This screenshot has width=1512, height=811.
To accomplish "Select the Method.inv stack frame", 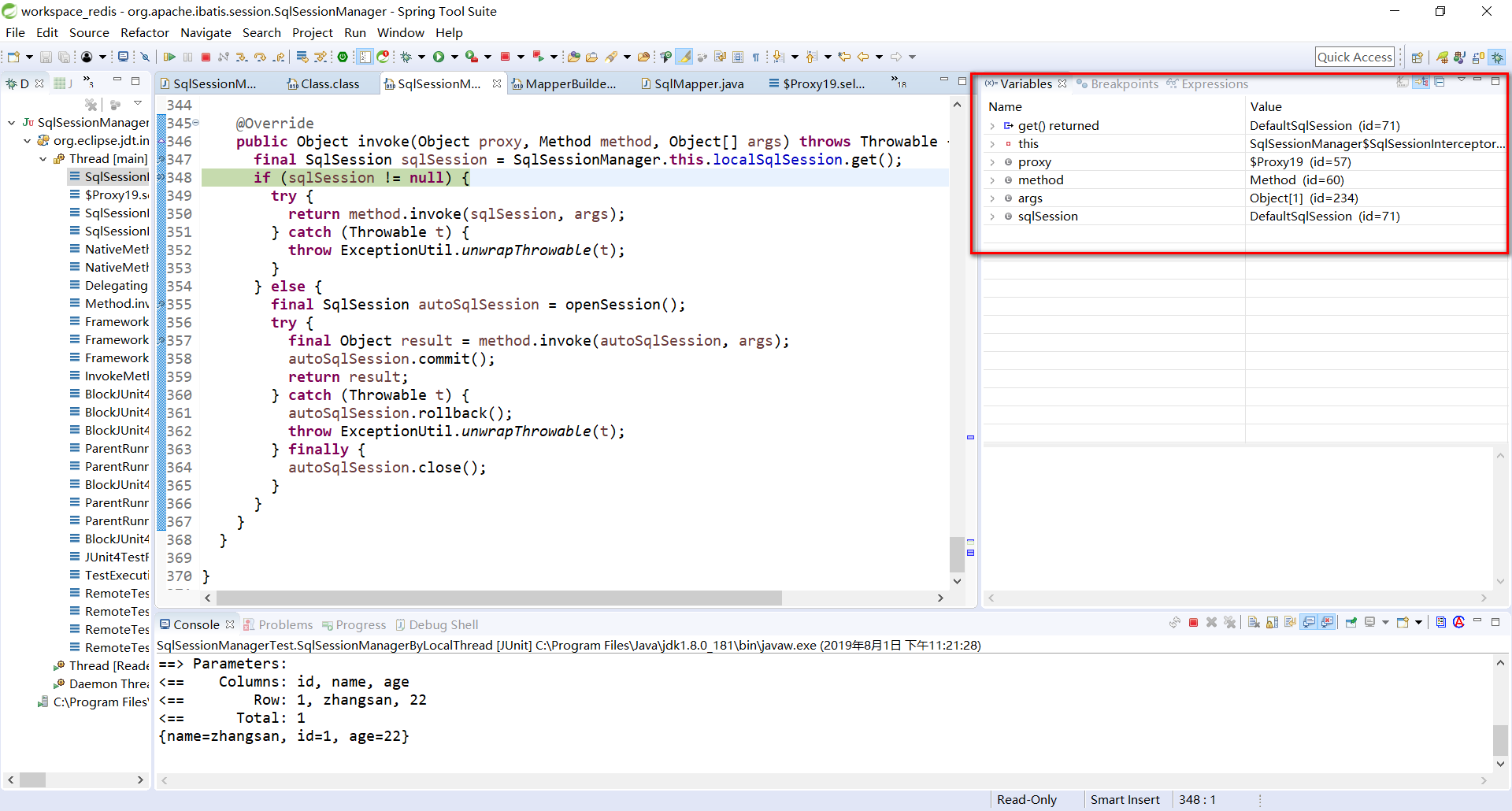I will click(109, 304).
